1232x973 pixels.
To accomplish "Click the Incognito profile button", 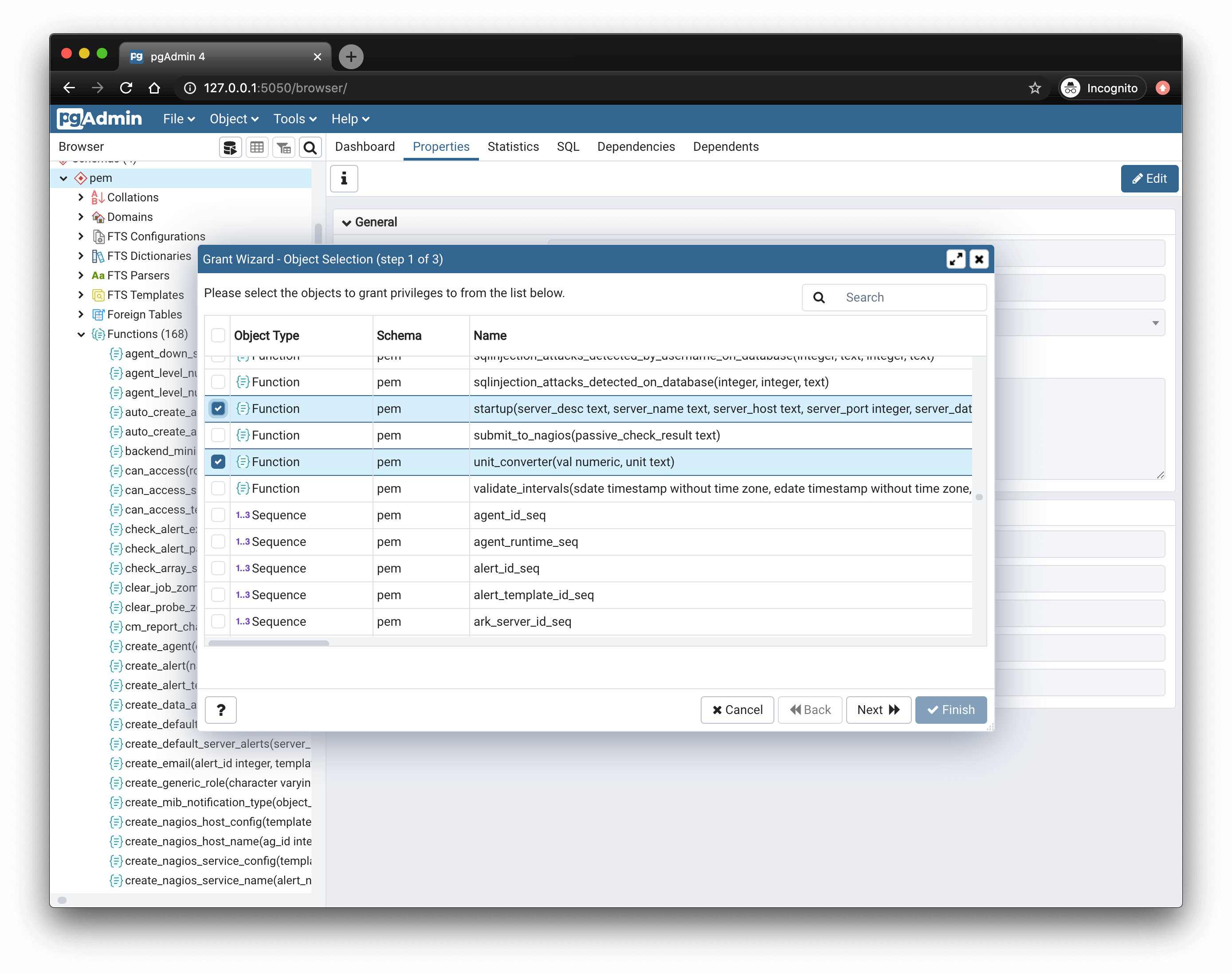I will click(x=1102, y=88).
